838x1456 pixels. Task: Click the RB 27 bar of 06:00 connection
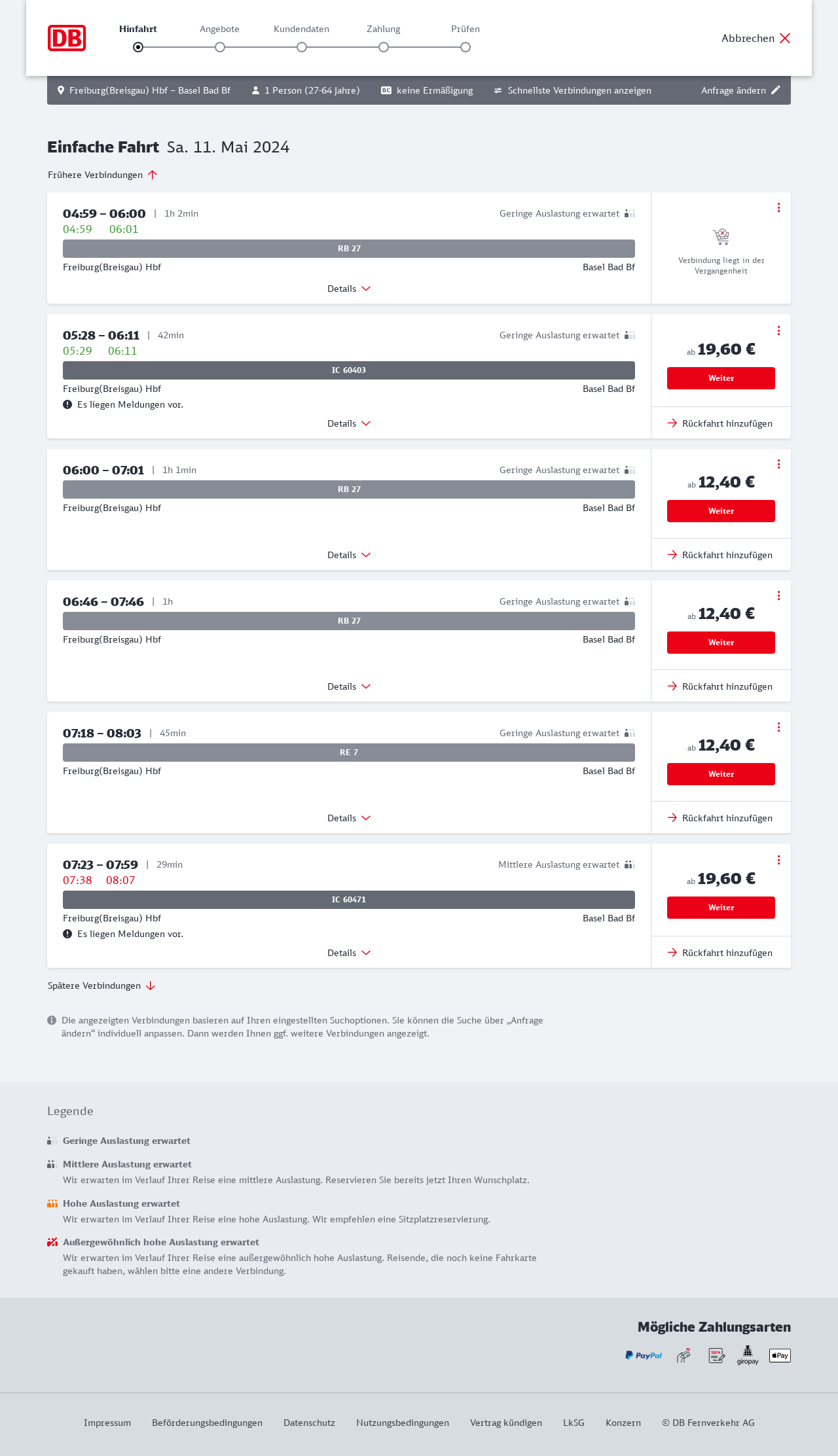point(349,489)
